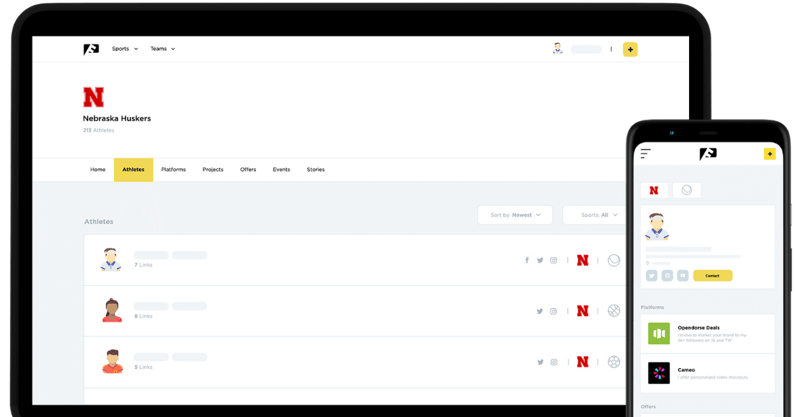
Task: Click the female athlete avatar with 8 Links
Action: pyautogui.click(x=112, y=310)
